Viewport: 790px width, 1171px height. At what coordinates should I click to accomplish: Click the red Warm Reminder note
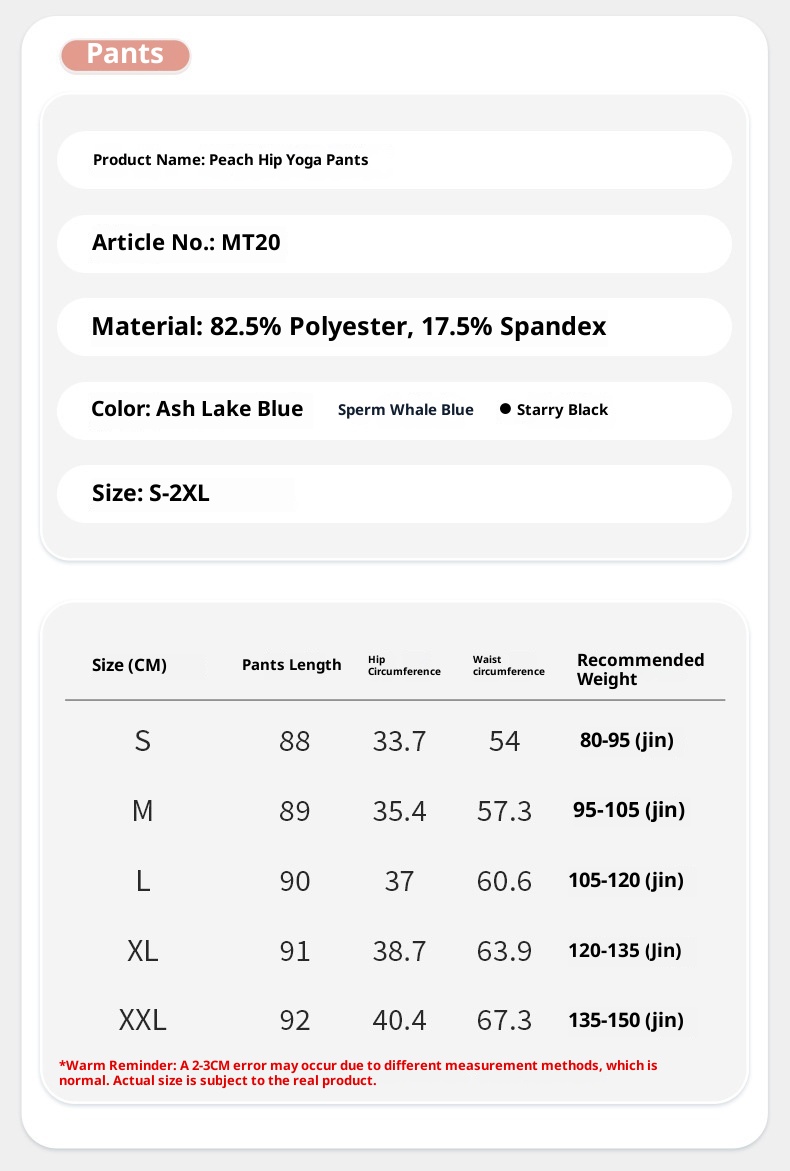(358, 1073)
